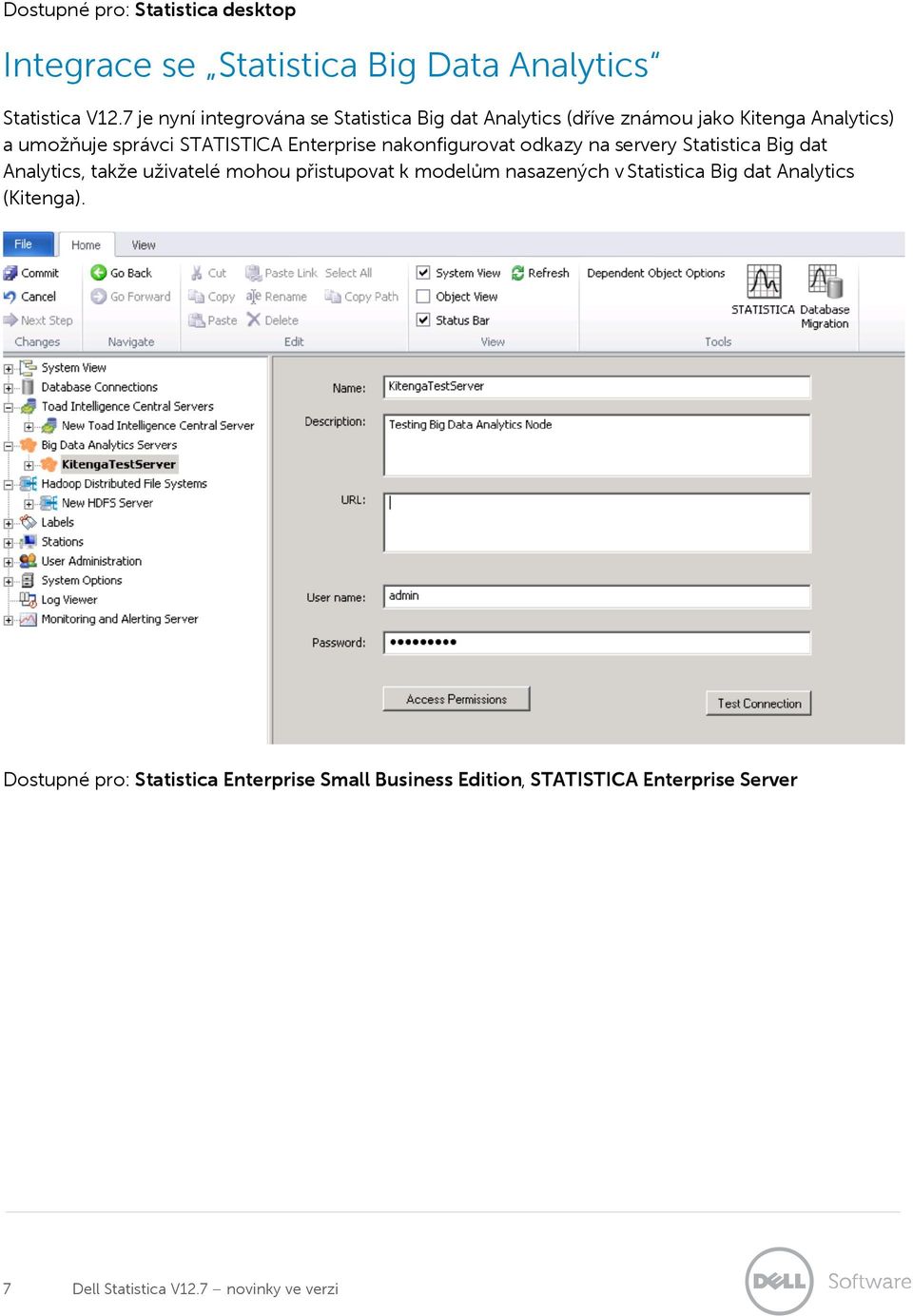Click the Test Connection button
The width and height of the screenshot is (913, 1316).
759,704
